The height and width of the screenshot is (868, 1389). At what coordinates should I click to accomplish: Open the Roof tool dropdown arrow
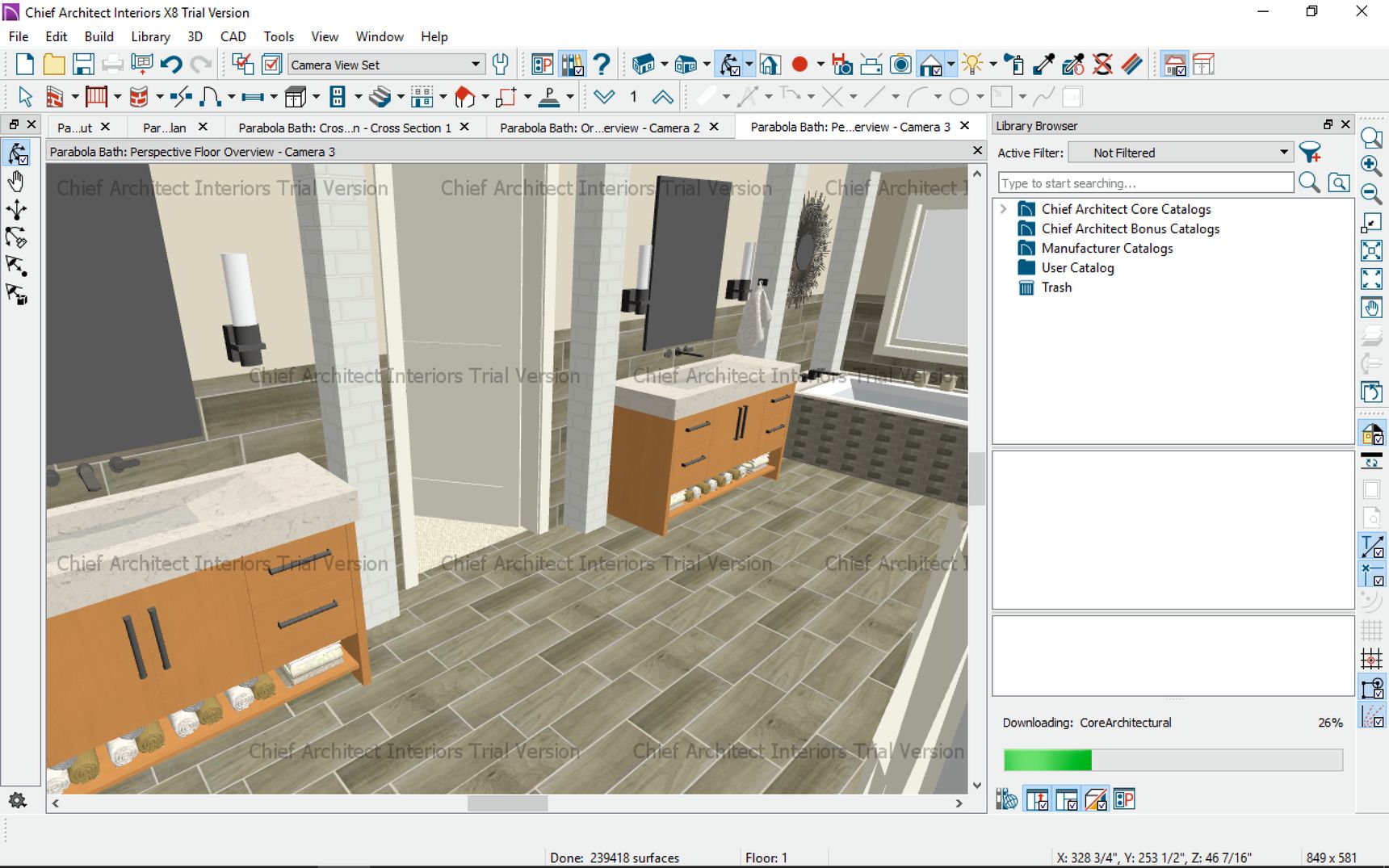pyautogui.click(x=485, y=97)
